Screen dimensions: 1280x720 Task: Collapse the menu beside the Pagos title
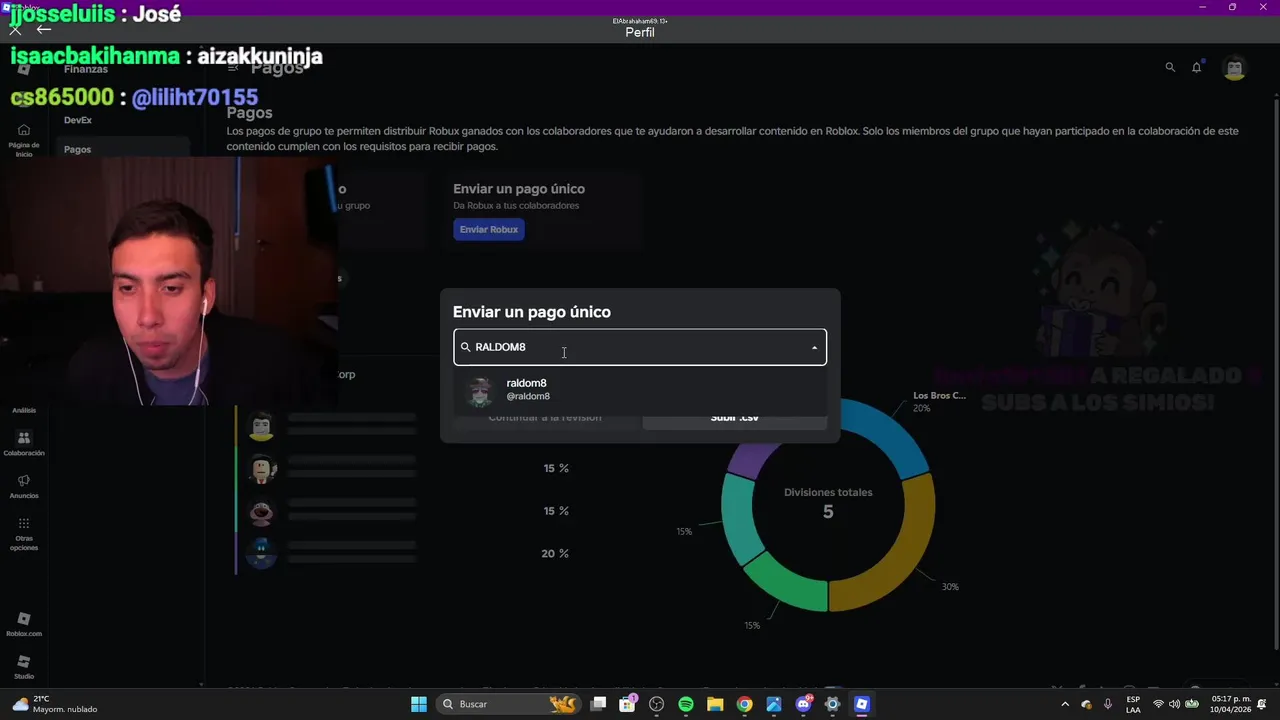(232, 67)
